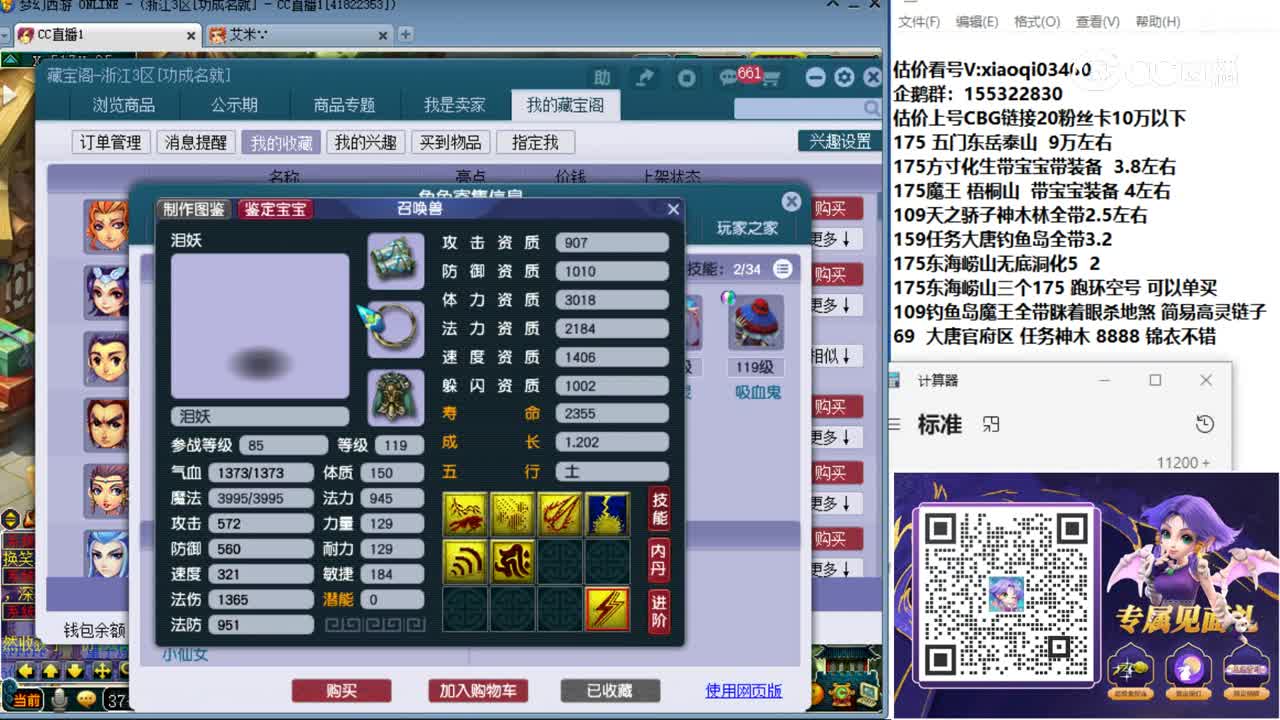
Task: Open the 格式(O) menu in Notepad
Action: pyautogui.click(x=1036, y=21)
